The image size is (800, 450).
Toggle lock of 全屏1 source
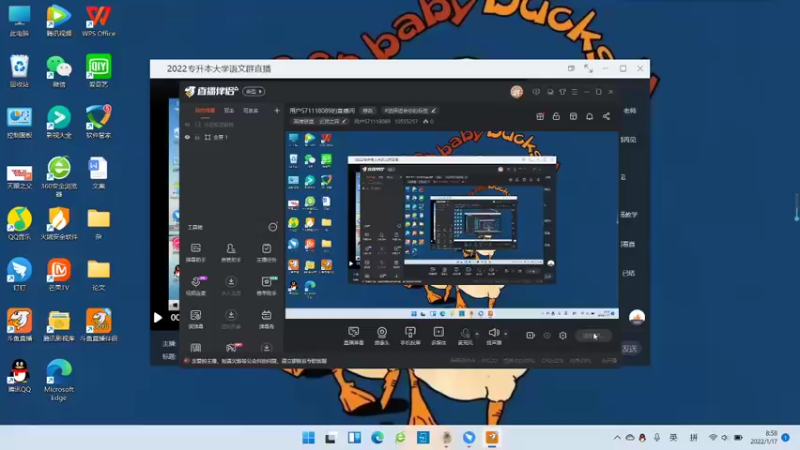pos(197,137)
